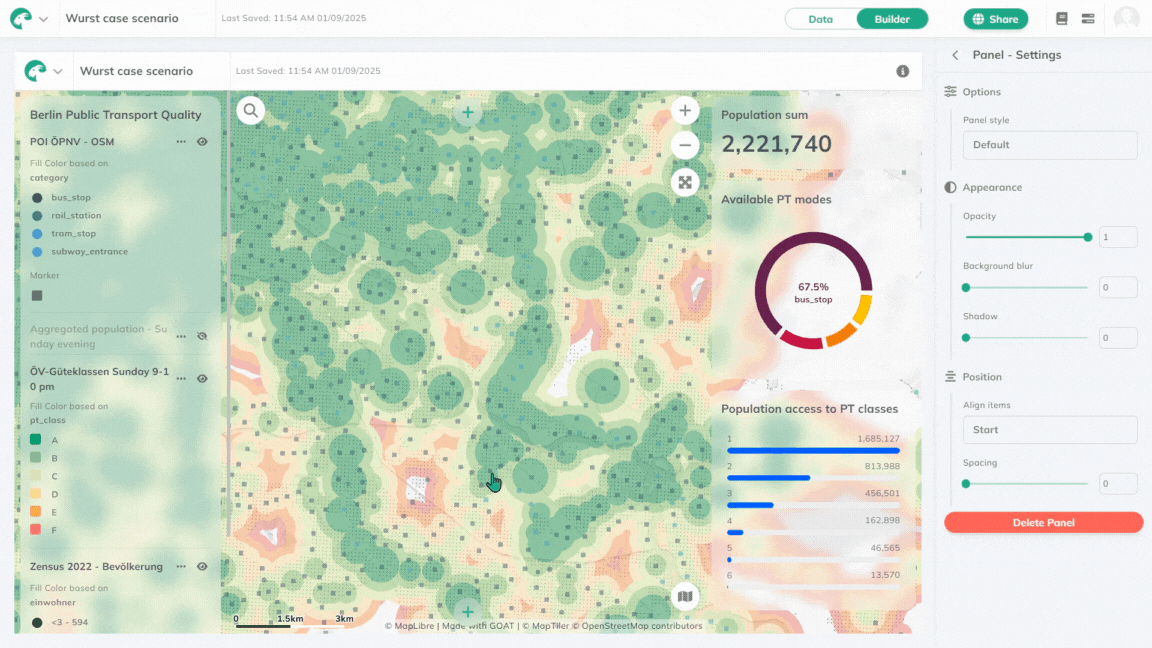
Task: Open the documentation book icon
Action: pos(1062,19)
